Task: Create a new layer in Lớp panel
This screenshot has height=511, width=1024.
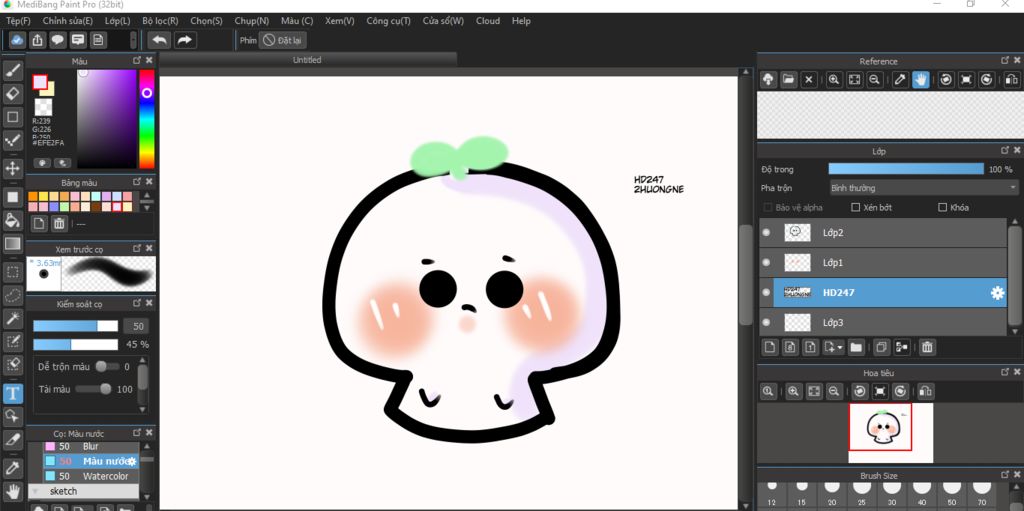Action: [770, 347]
